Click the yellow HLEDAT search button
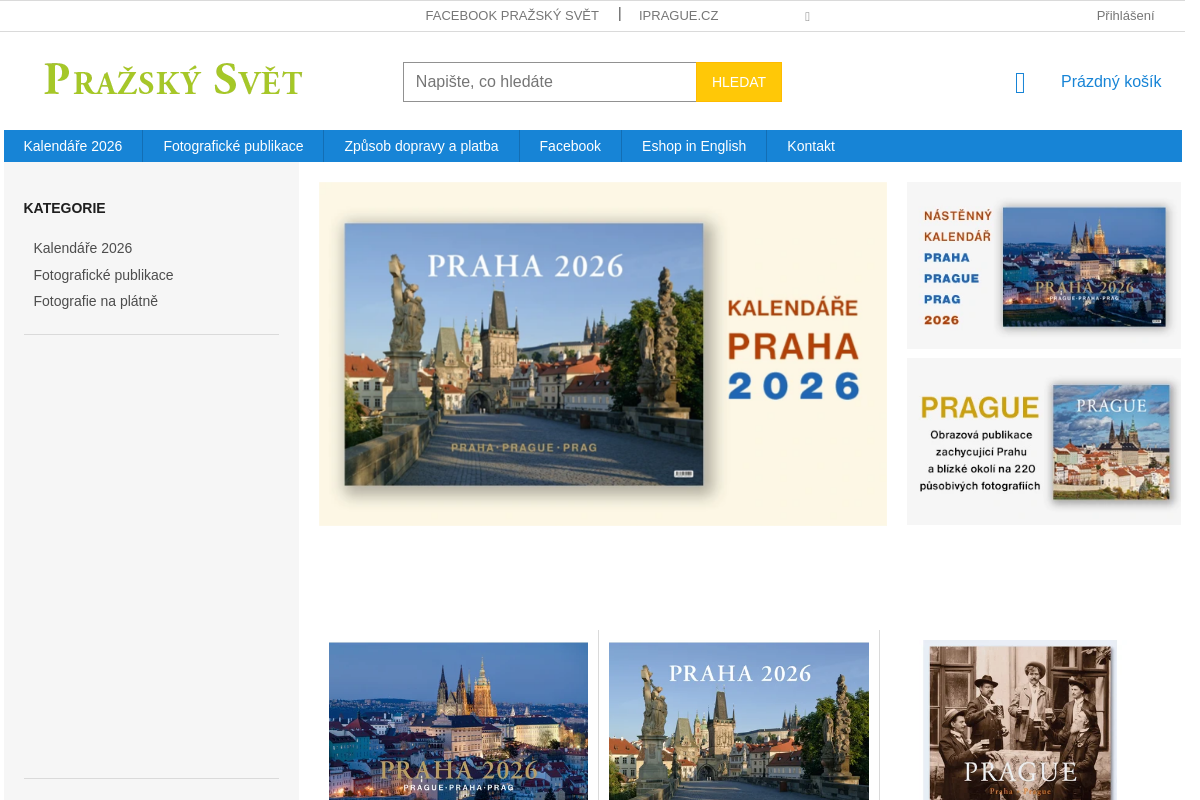The height and width of the screenshot is (800, 1200). point(739,82)
